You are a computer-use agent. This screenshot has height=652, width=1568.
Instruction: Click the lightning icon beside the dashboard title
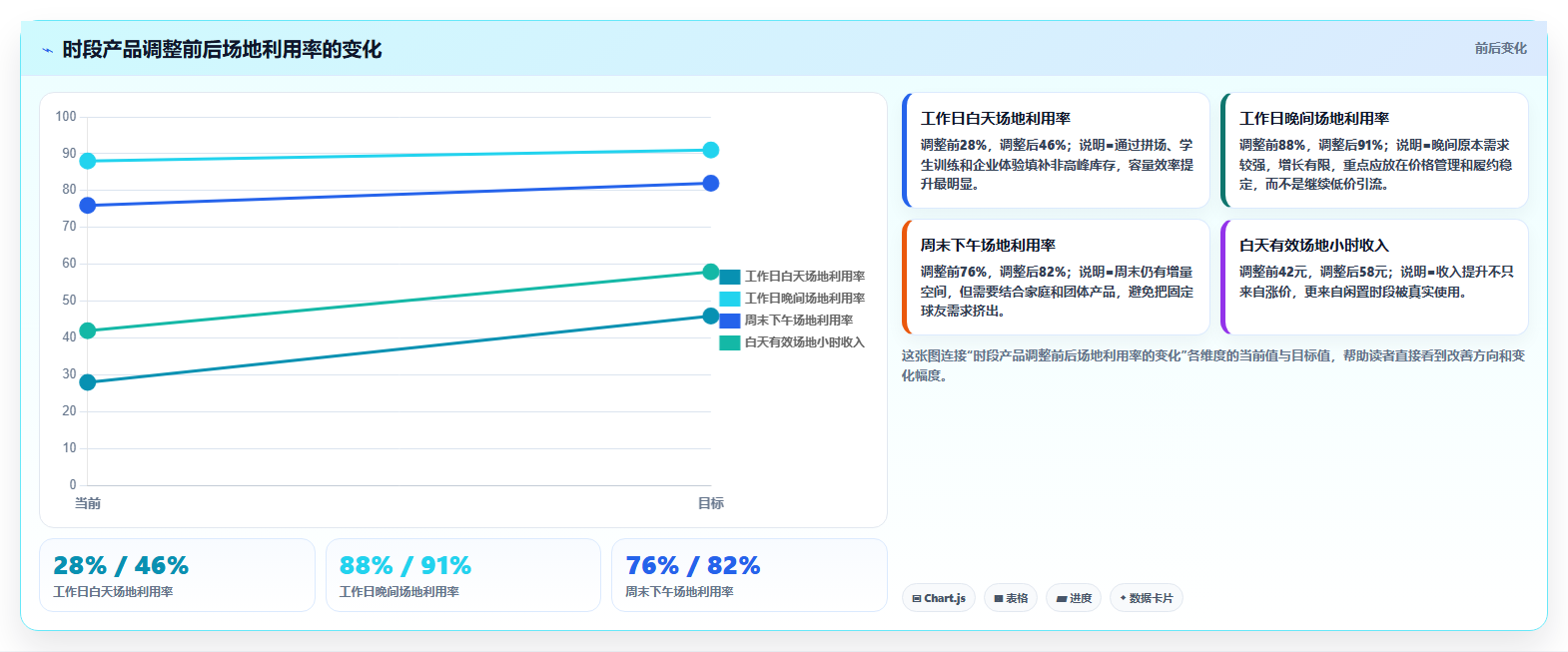(48, 50)
